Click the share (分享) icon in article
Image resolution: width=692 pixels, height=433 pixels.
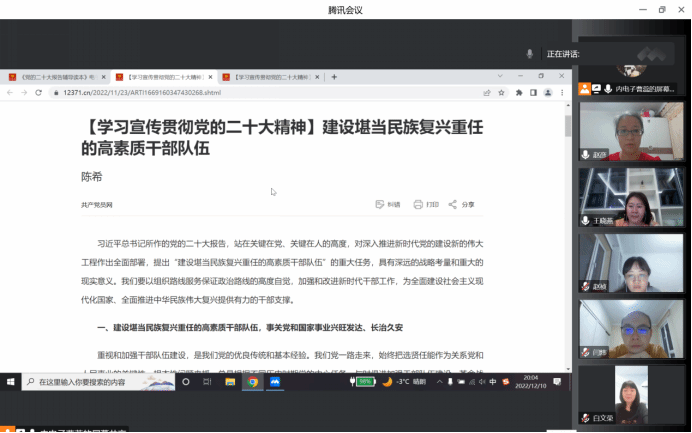[x=453, y=204]
